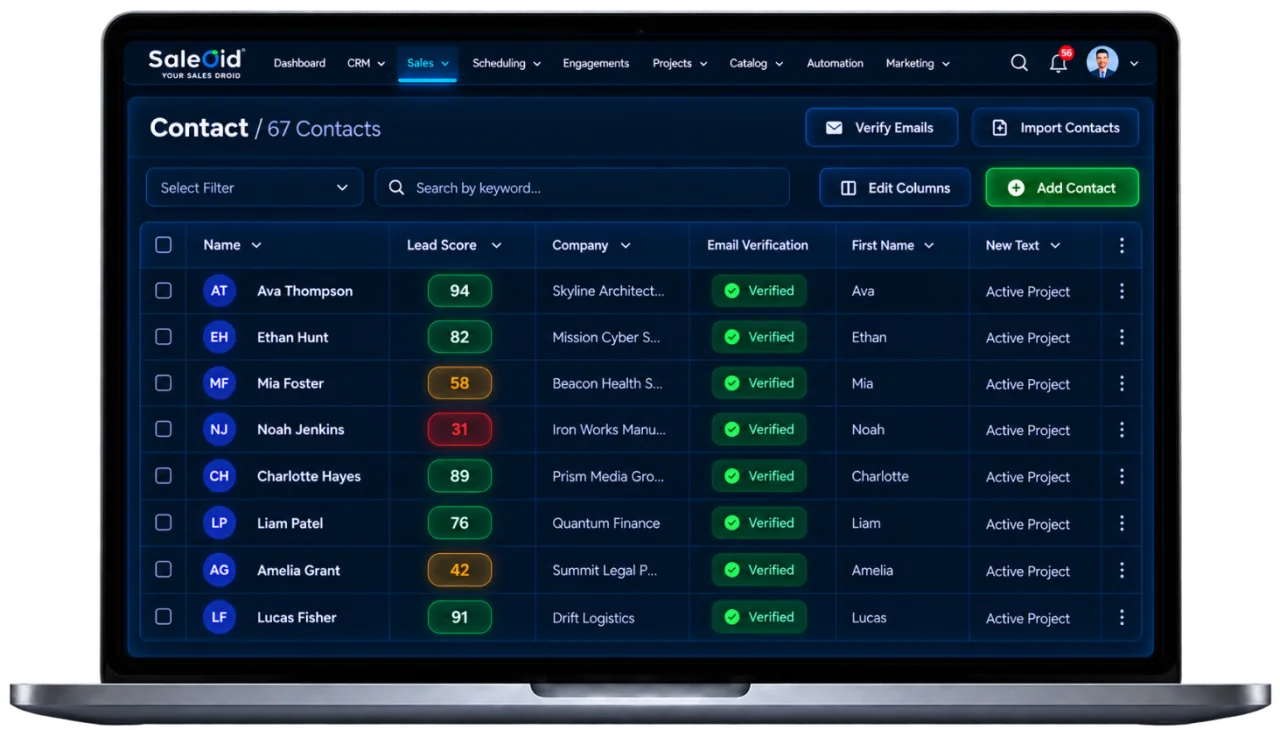Click the LP avatar for Liam Patel
This screenshot has height=730, width=1280.
click(x=219, y=523)
